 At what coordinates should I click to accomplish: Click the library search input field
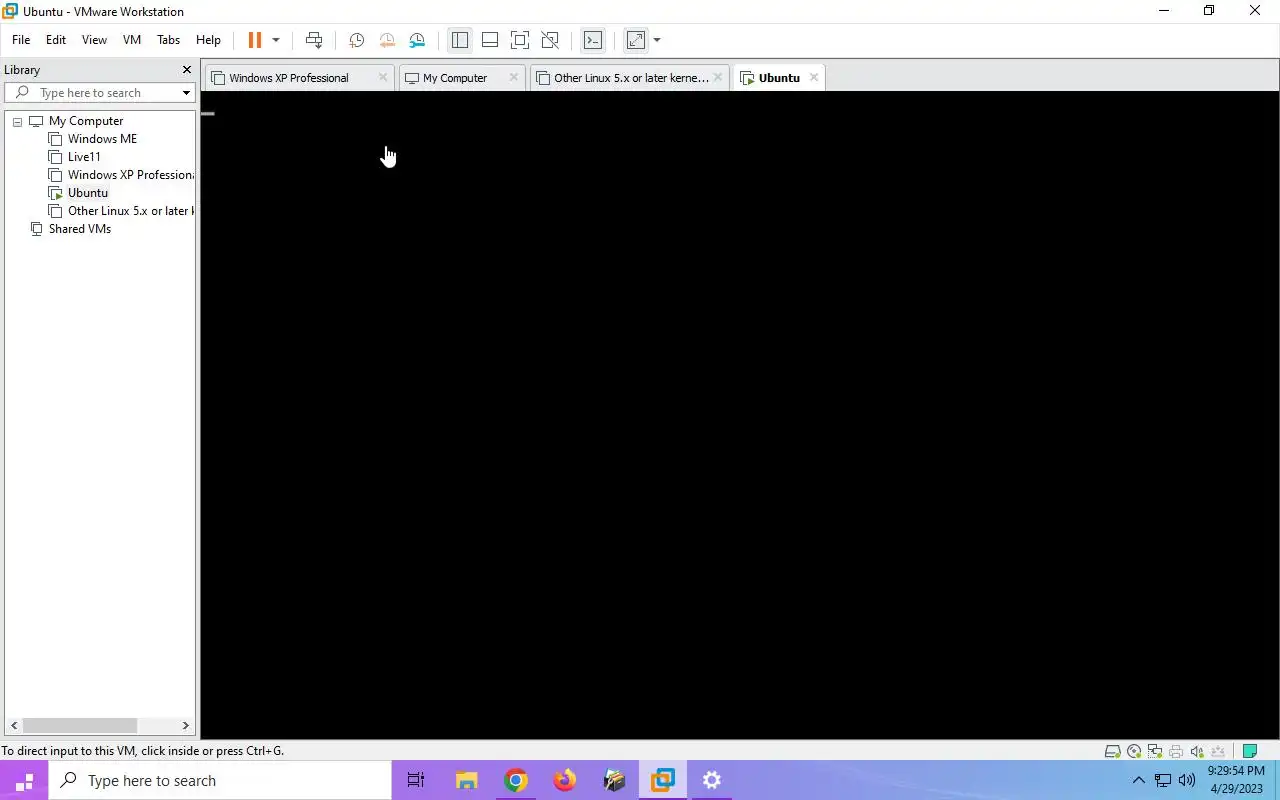coord(100,93)
